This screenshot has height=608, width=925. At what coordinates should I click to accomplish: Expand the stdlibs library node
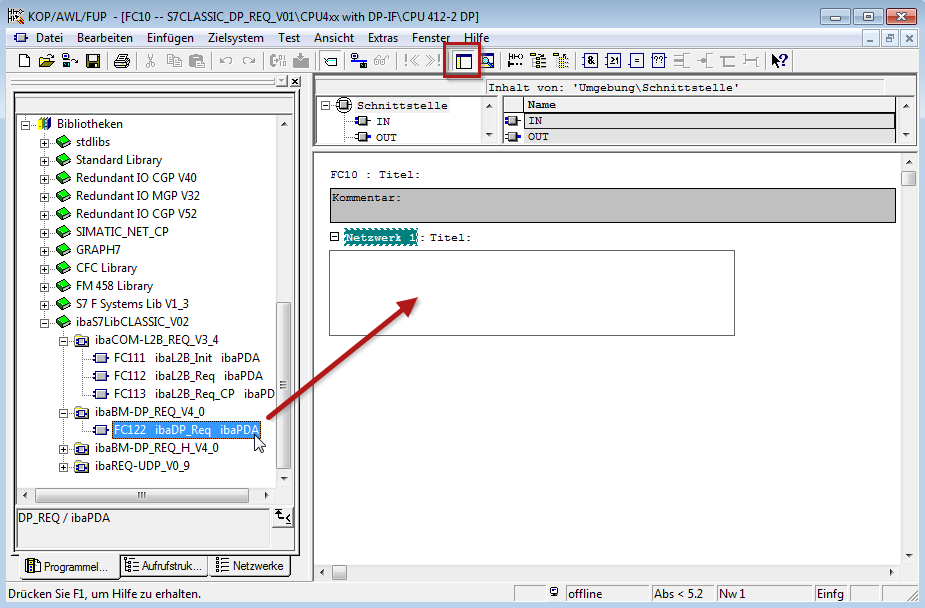45,142
